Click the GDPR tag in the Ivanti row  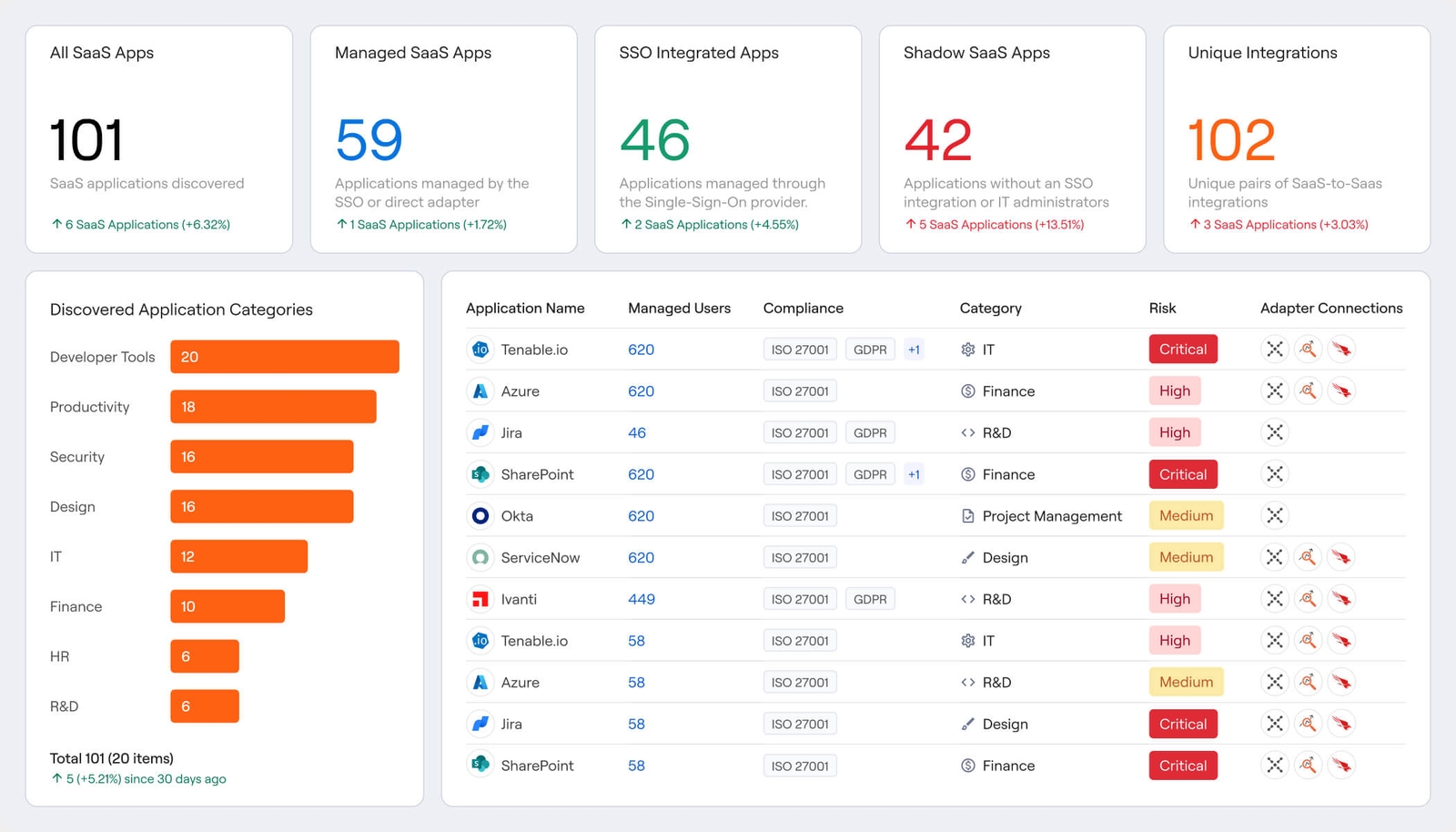[870, 599]
